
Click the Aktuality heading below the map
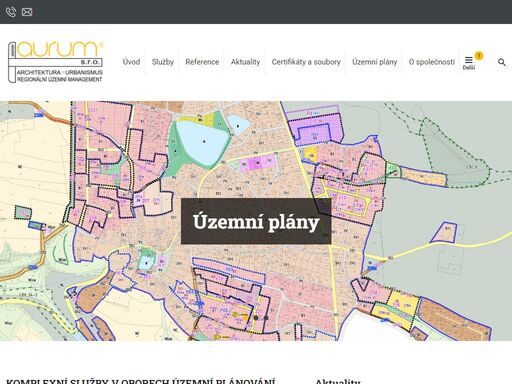(338, 381)
